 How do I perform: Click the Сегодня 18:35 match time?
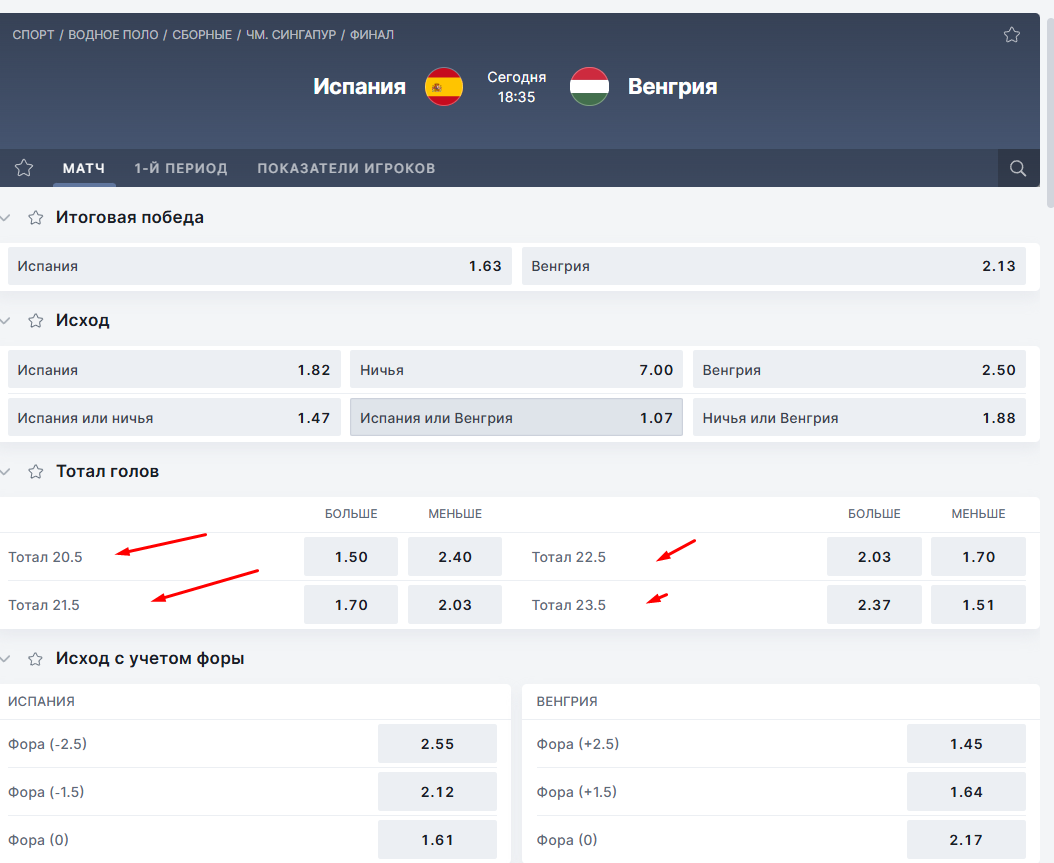click(x=516, y=87)
